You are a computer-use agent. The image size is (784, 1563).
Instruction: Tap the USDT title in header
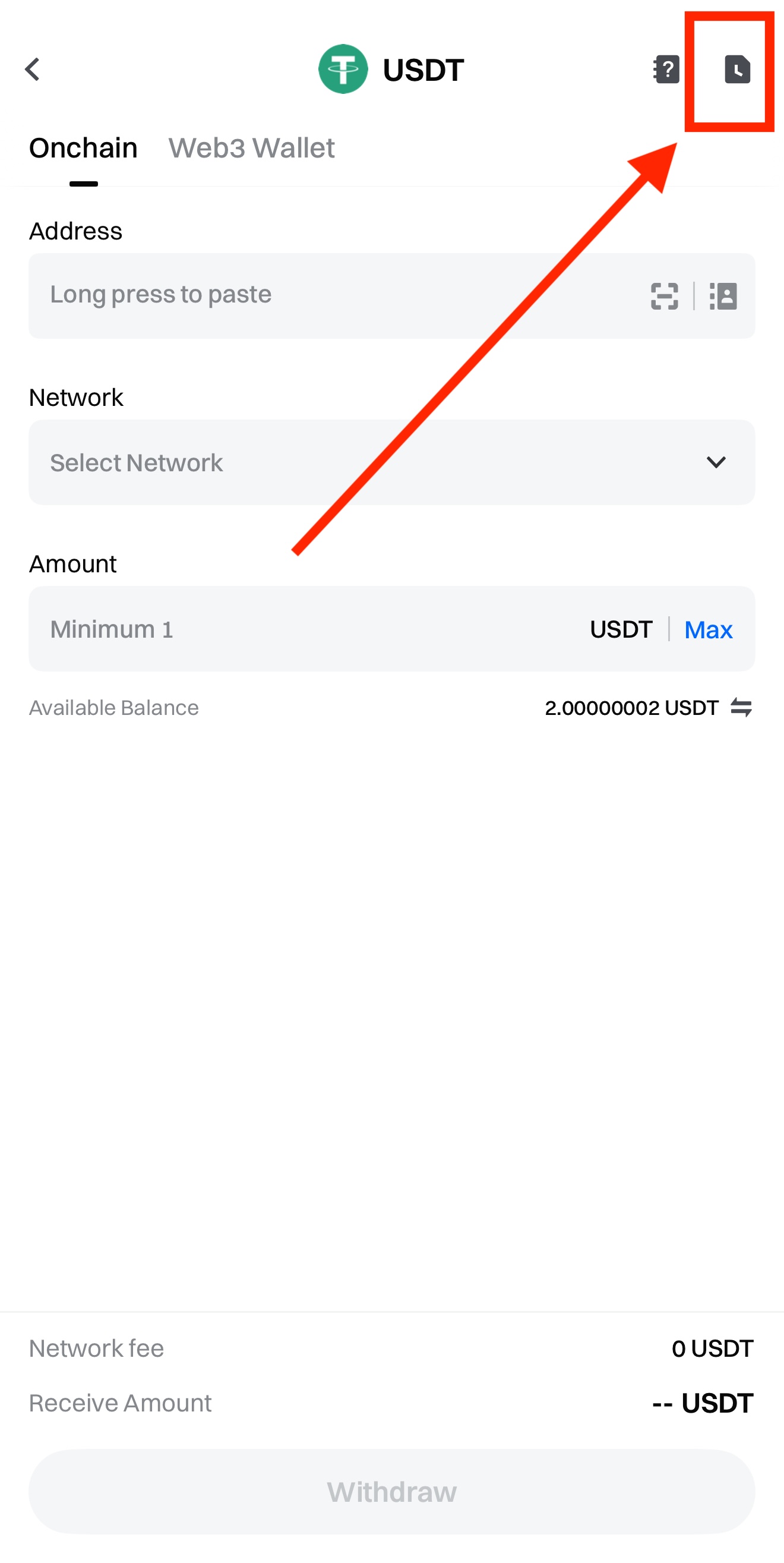click(x=423, y=70)
